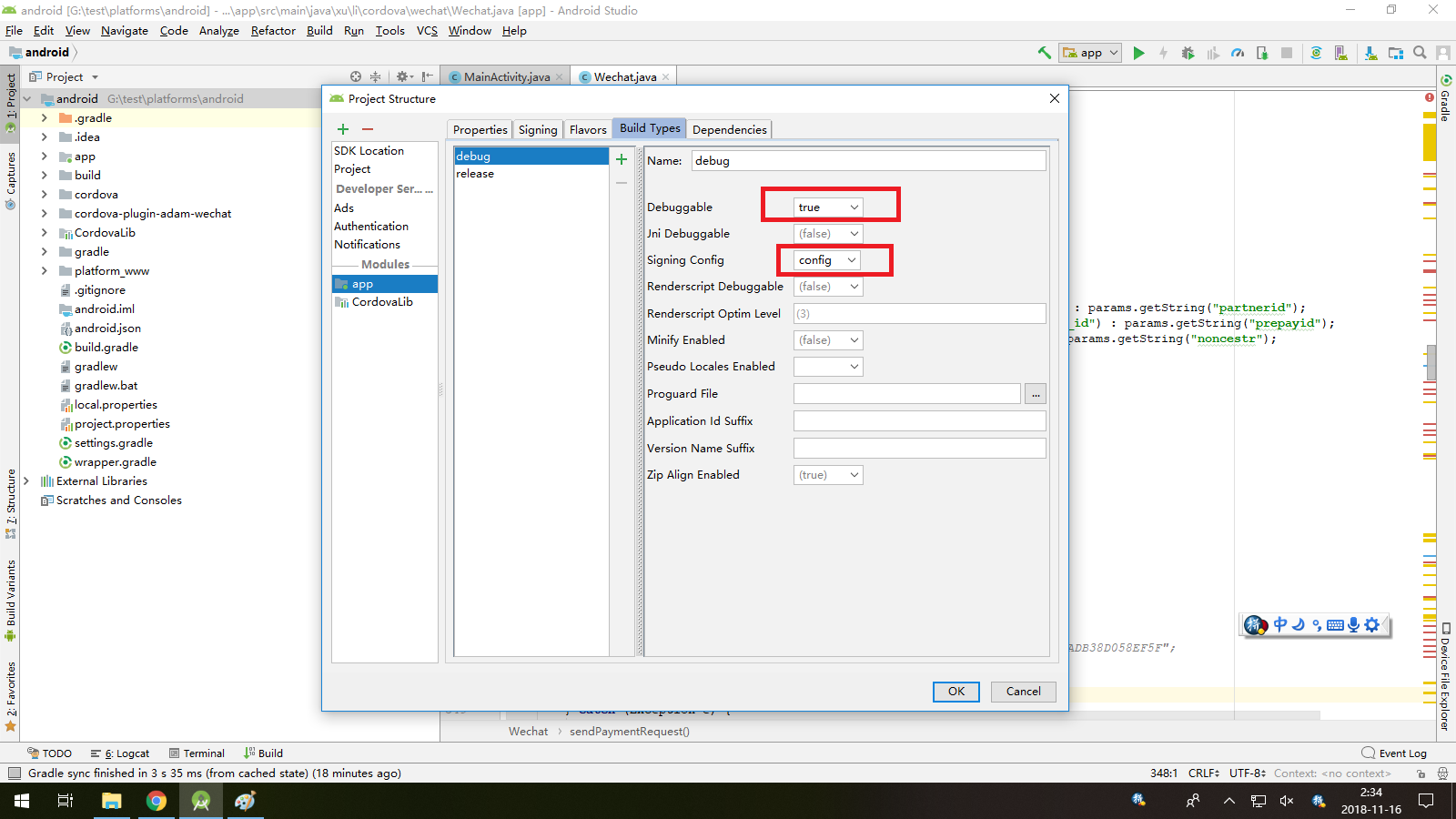Remove selected module with red minus
The image size is (1456, 819).
click(x=368, y=130)
